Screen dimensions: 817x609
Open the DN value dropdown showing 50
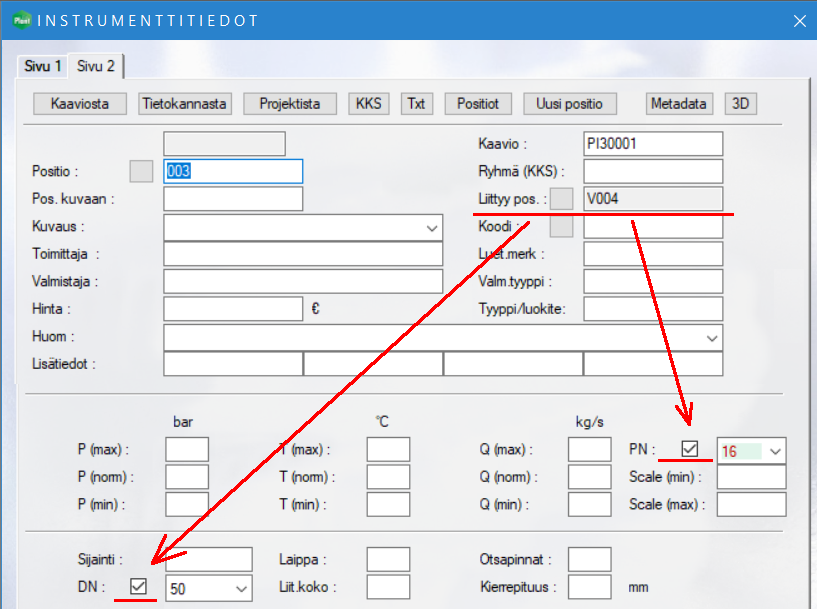click(x=241, y=589)
